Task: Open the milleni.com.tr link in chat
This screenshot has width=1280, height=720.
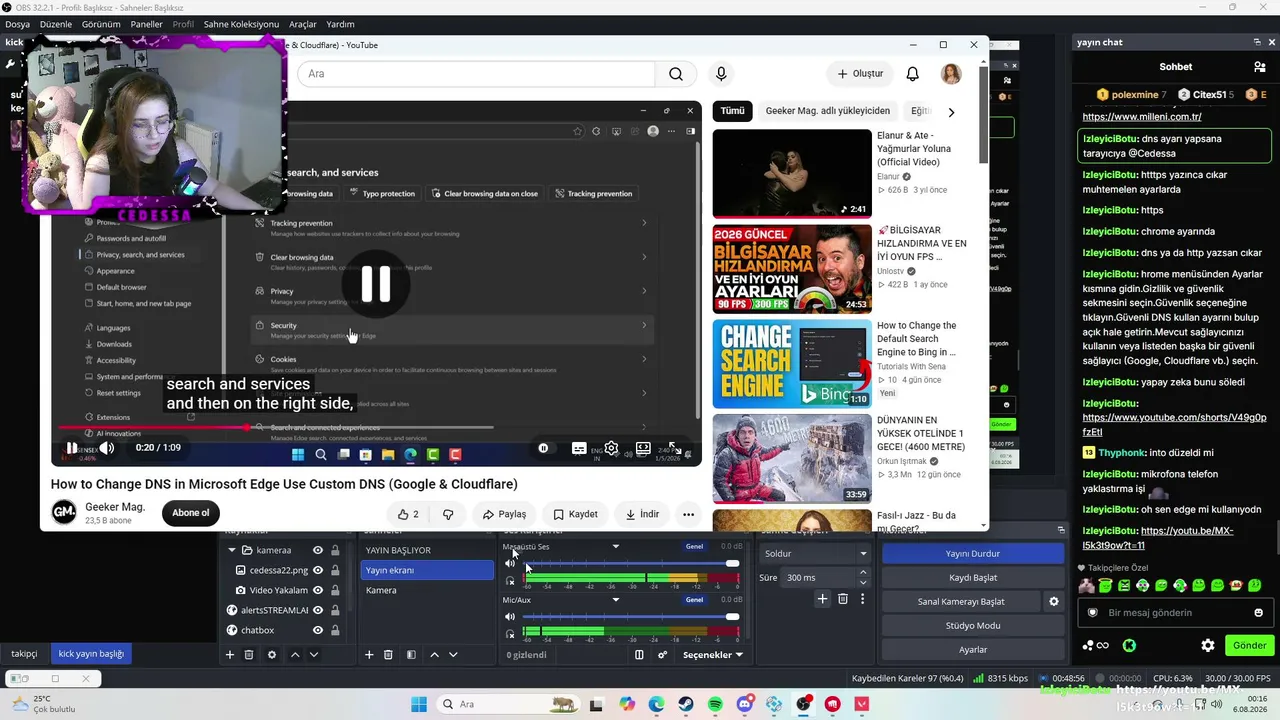Action: tap(1142, 117)
